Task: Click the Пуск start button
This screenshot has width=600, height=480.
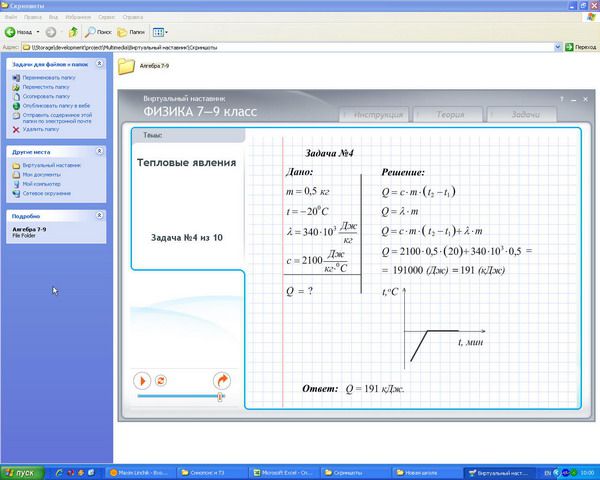Action: pyautogui.click(x=19, y=472)
